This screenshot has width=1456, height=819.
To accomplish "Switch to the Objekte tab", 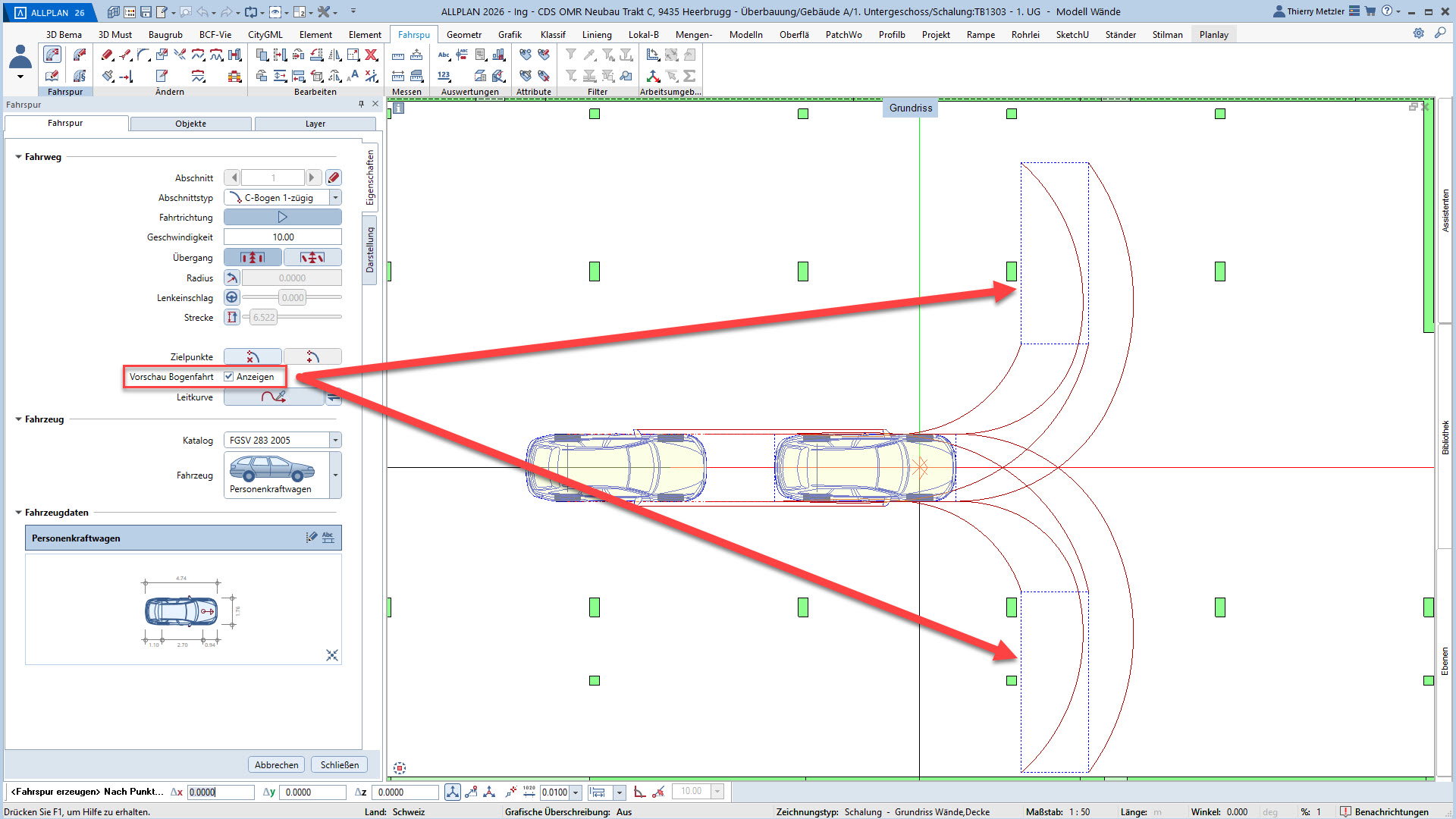I will point(190,124).
